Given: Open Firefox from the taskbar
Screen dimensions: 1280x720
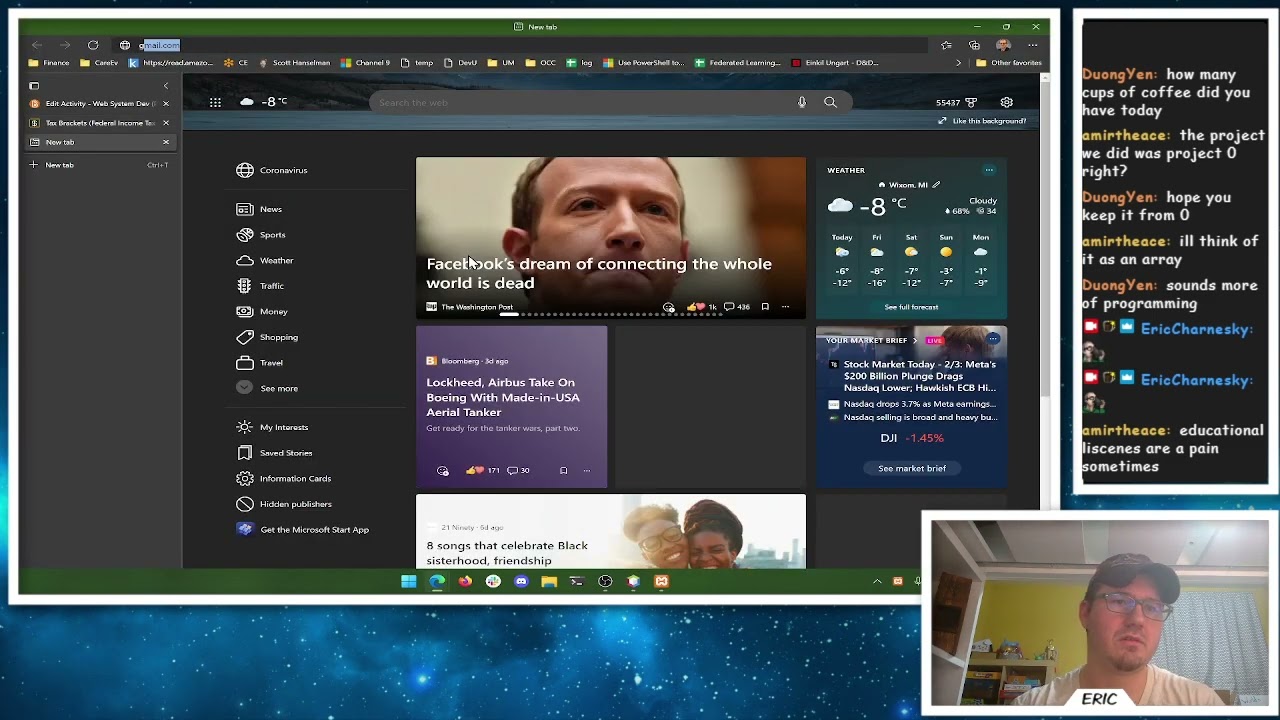Looking at the screenshot, I should pyautogui.click(x=465, y=581).
